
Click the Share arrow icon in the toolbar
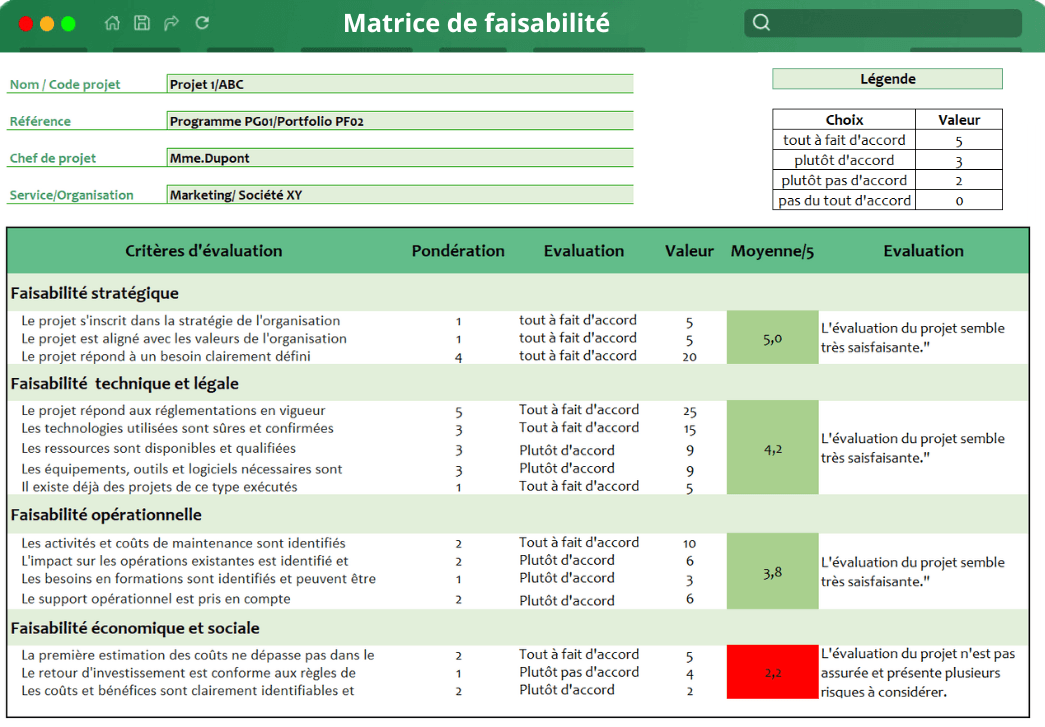(171, 21)
